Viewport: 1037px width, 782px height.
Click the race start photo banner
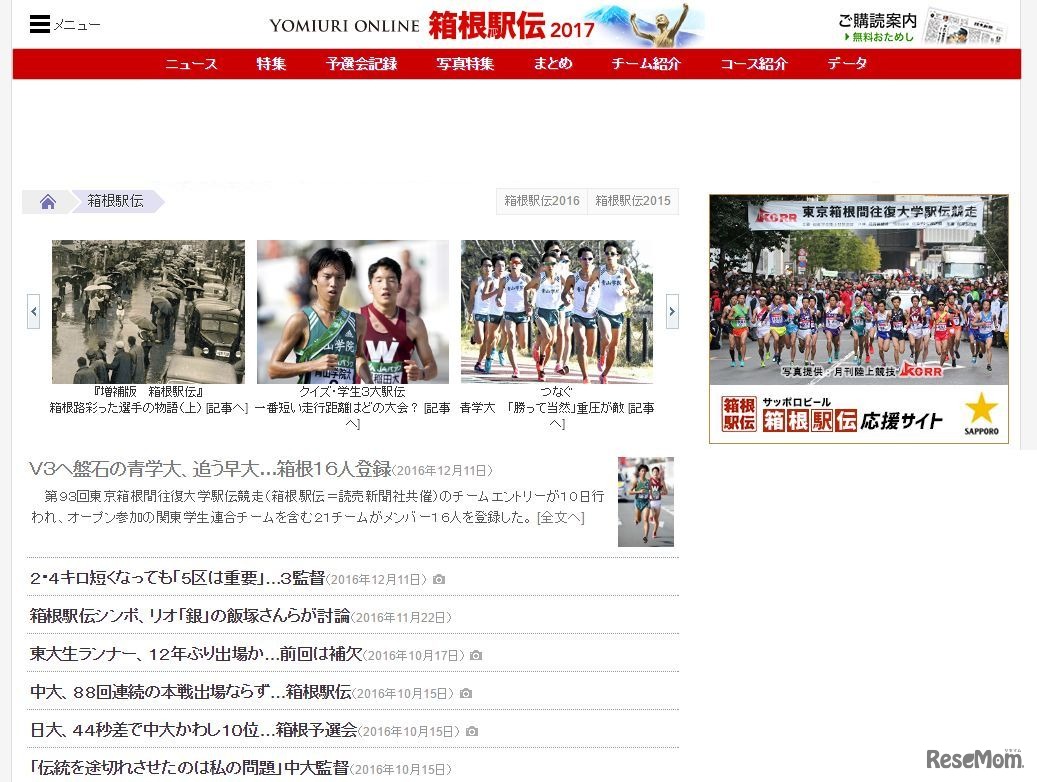pos(858,290)
